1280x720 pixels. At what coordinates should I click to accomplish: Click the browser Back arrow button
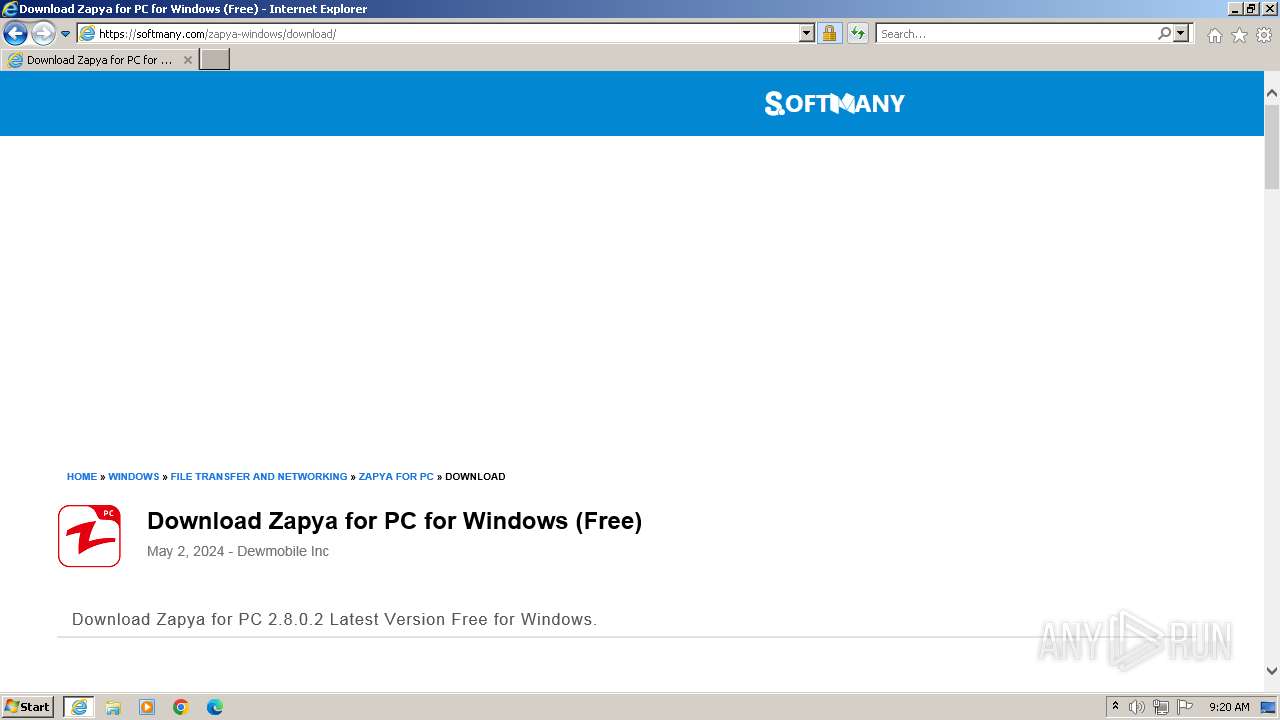15,33
